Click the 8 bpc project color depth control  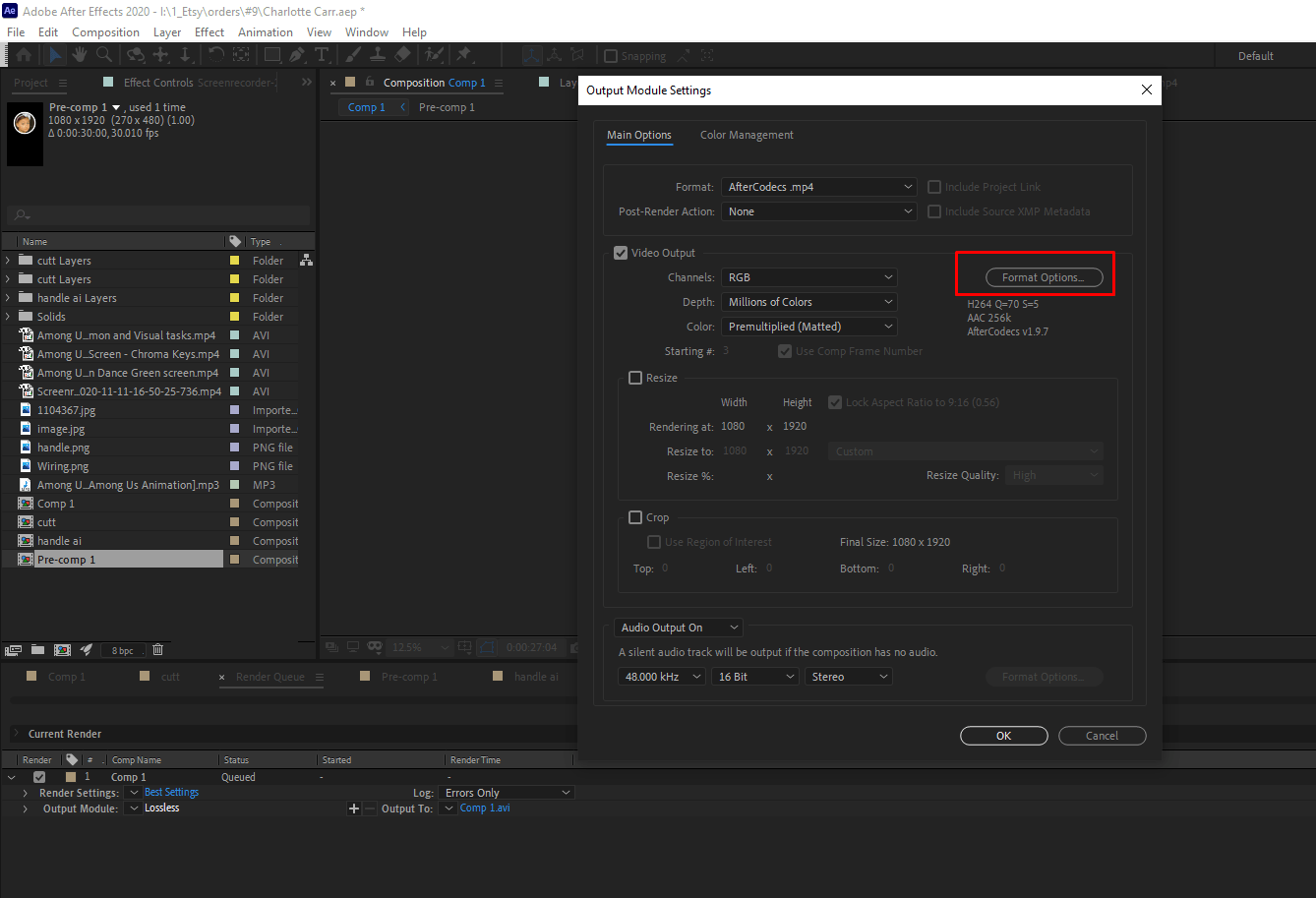coord(123,649)
